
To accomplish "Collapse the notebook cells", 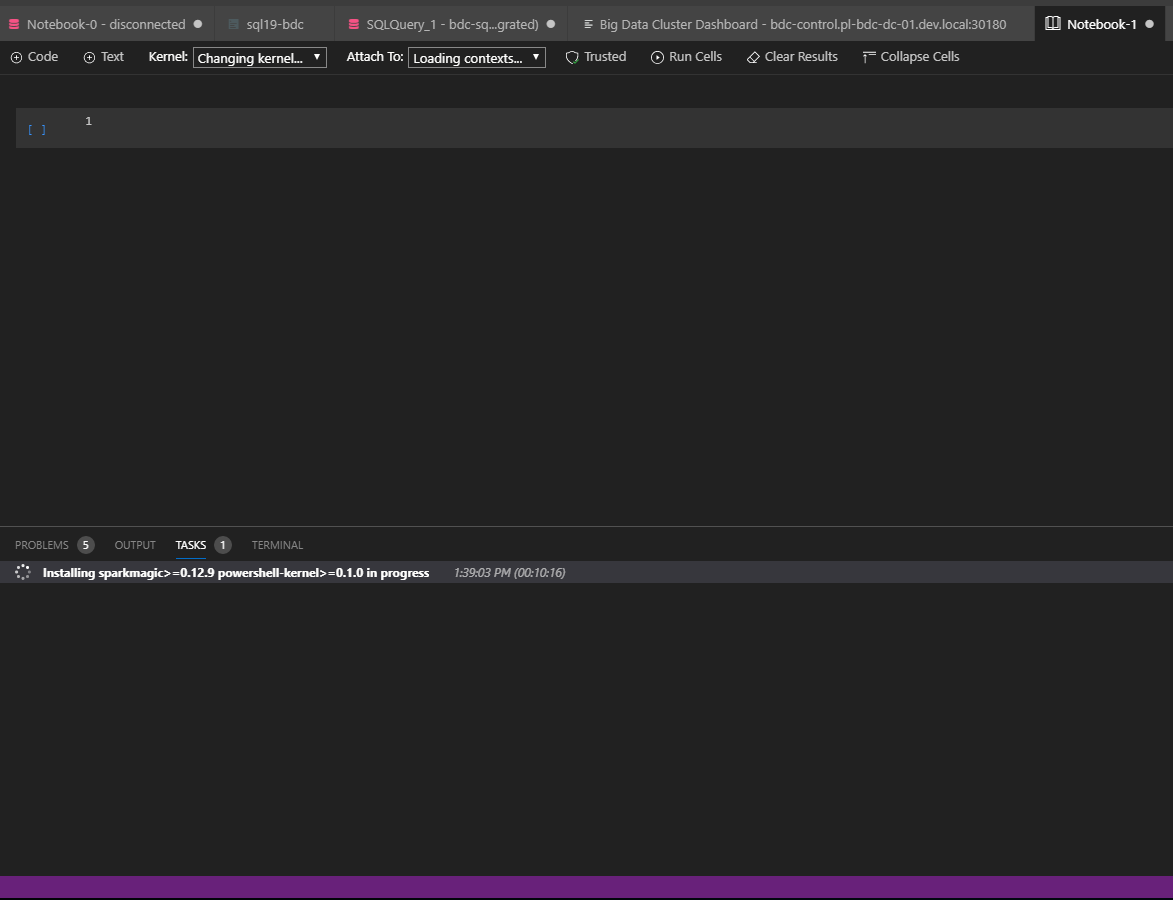I will 909,57.
